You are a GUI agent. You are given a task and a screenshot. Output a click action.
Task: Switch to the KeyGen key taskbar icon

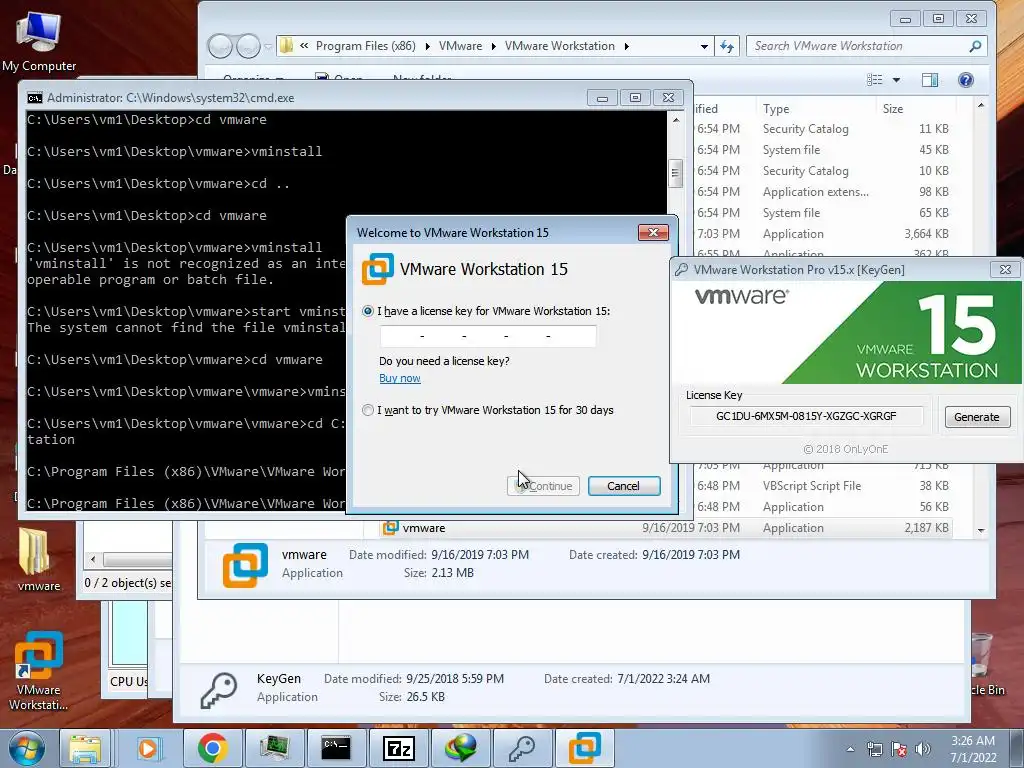point(522,748)
